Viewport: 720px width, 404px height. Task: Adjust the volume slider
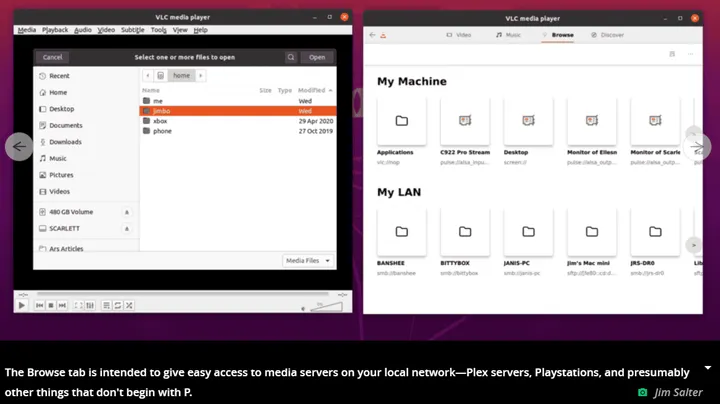[326, 304]
